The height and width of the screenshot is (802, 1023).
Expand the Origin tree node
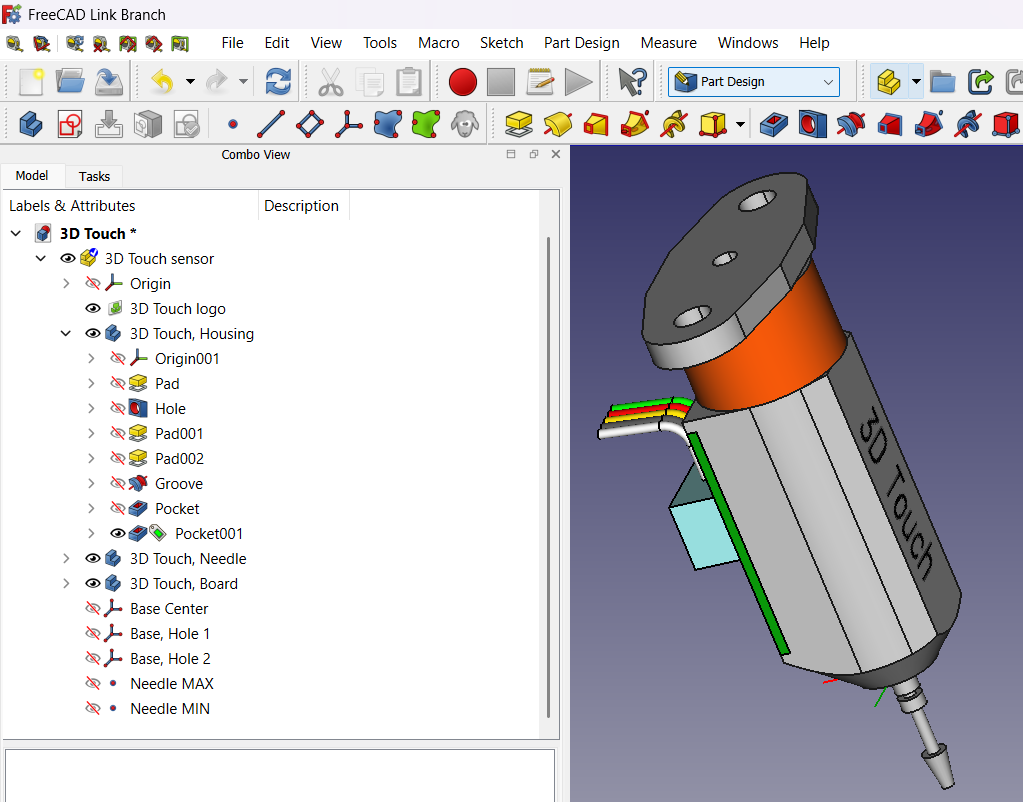[x=66, y=283]
